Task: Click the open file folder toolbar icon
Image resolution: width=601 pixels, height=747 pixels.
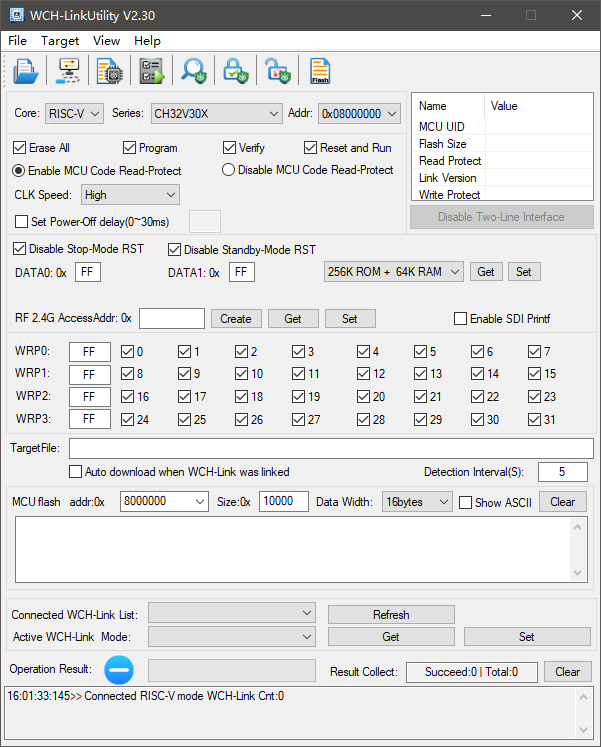Action: 26,71
